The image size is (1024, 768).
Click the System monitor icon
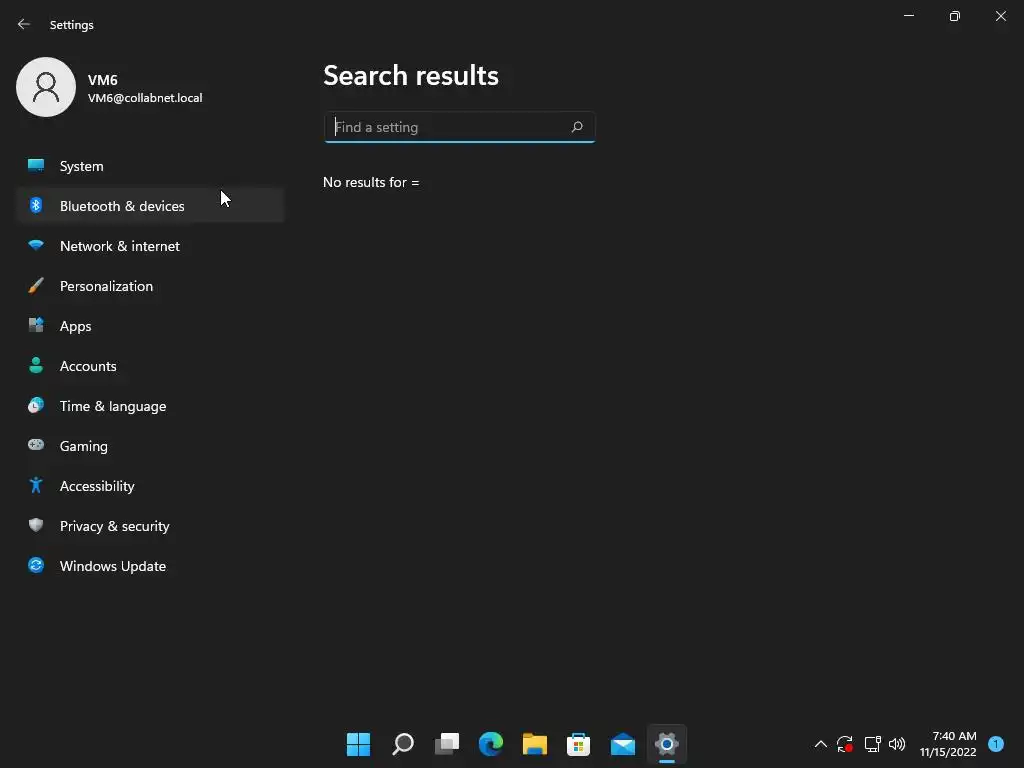coord(36,165)
